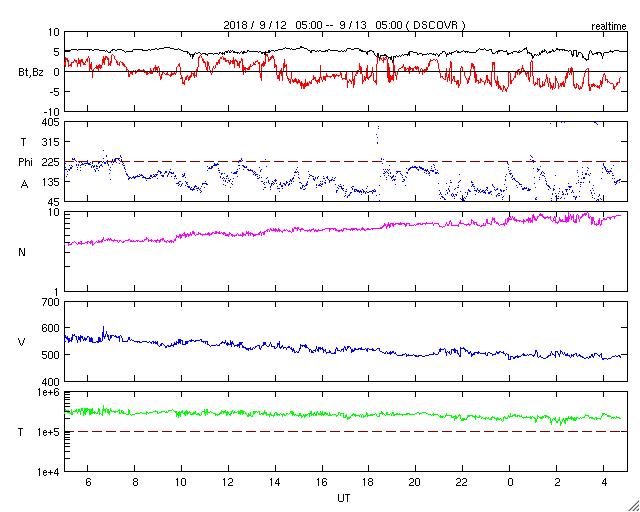Click the '700' tick on velocity panel
The width and height of the screenshot is (640, 512).
tap(51, 302)
